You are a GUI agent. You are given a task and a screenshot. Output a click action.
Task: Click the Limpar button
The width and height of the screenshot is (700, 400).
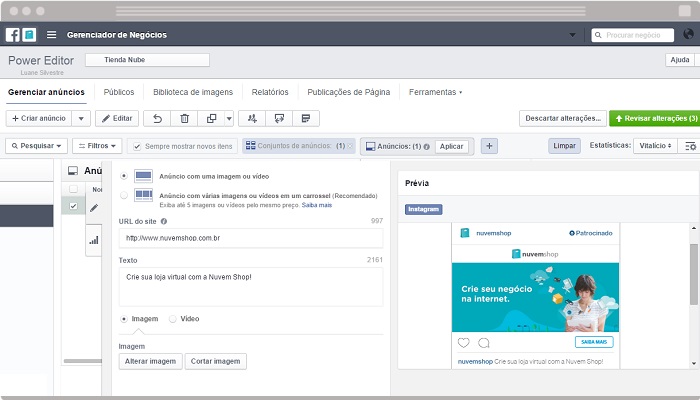(564, 146)
